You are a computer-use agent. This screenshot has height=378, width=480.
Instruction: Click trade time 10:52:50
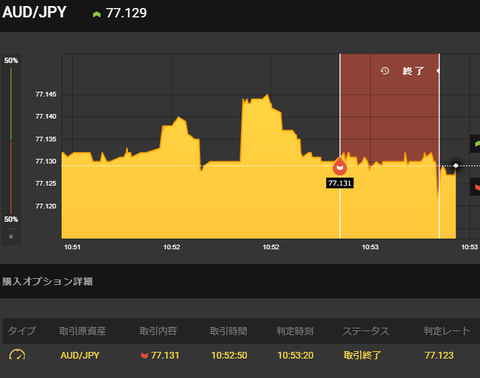tap(229, 355)
